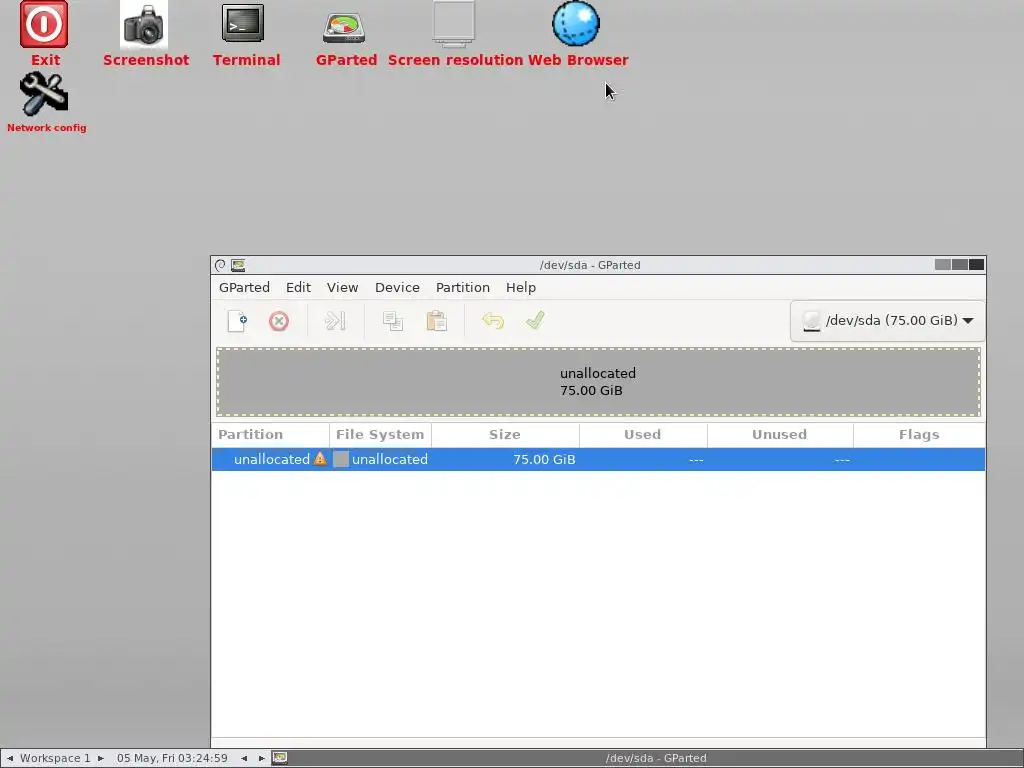1024x768 pixels.
Task: Select the unallocated partition name cell
Action: 272,459
